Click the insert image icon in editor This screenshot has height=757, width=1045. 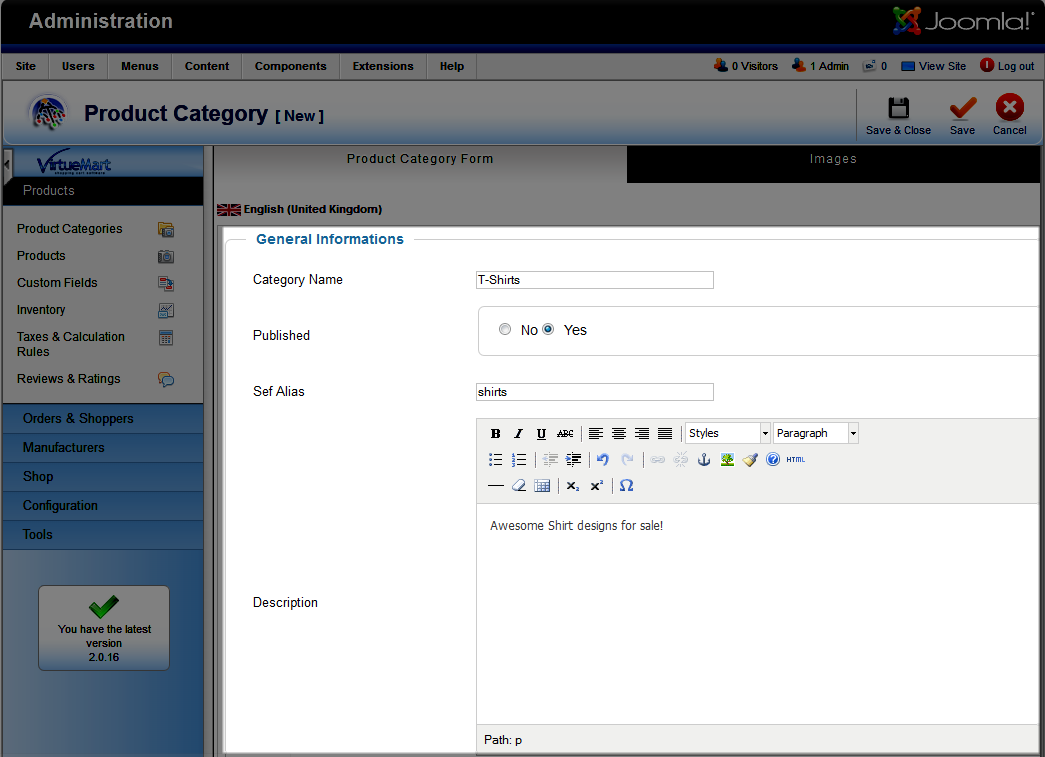coord(727,460)
